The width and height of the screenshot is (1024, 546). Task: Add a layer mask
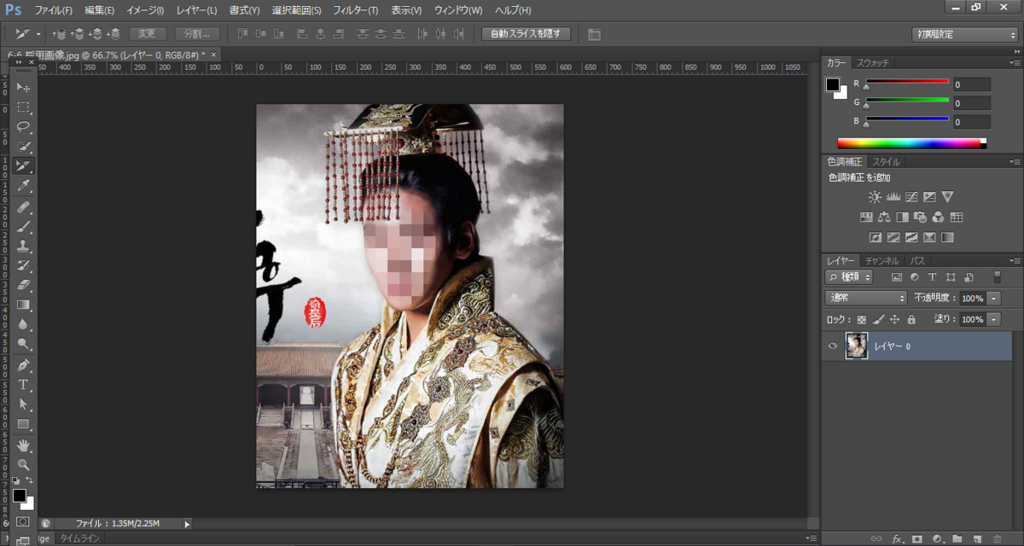click(917, 539)
